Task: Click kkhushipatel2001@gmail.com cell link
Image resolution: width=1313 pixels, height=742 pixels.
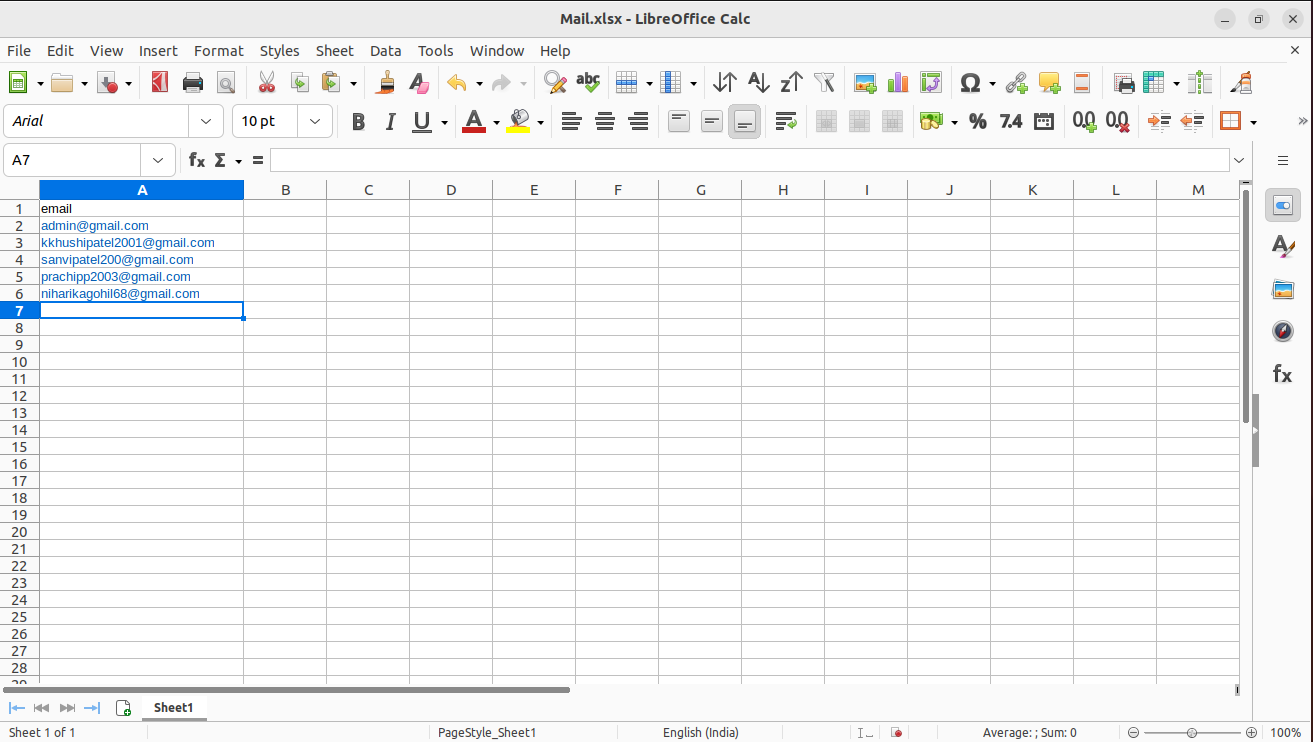Action: (x=128, y=243)
